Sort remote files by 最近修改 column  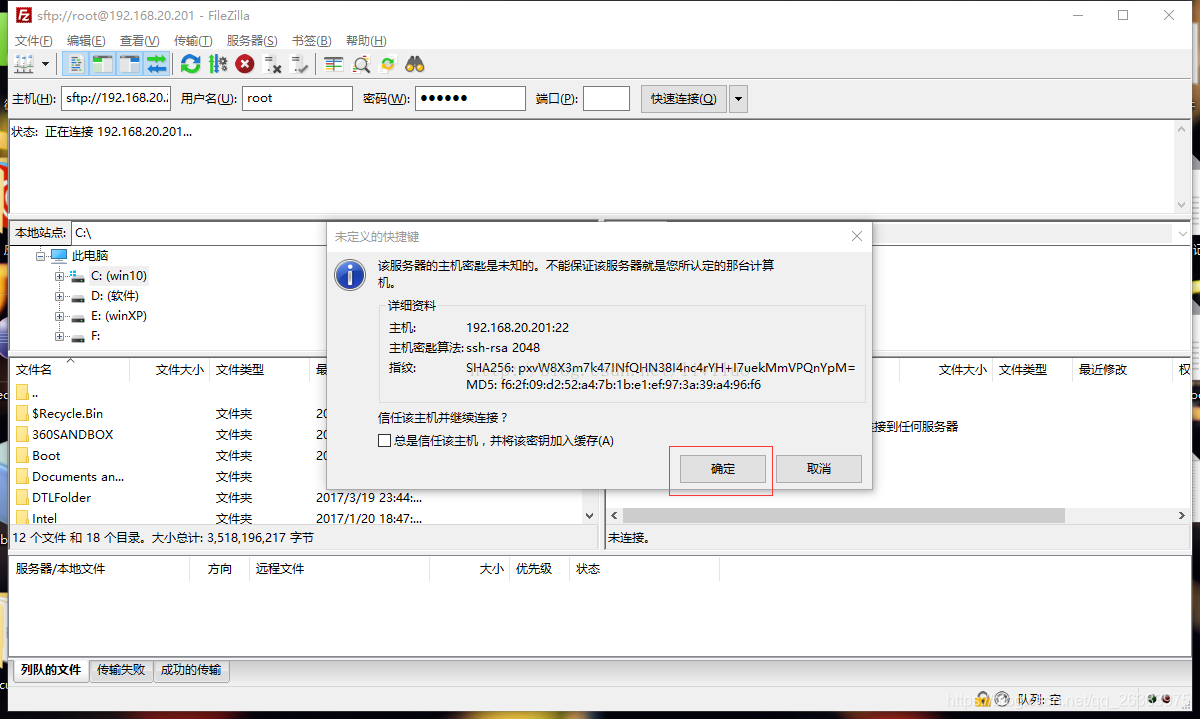(x=1121, y=370)
